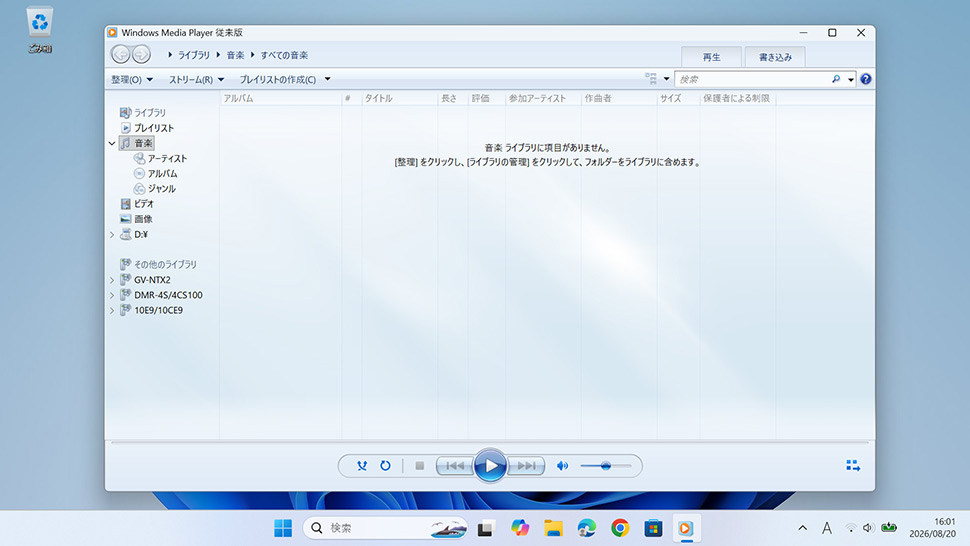Screen dimensions: 970x546
Task: Sort by the 長さ column header
Action: click(x=453, y=98)
